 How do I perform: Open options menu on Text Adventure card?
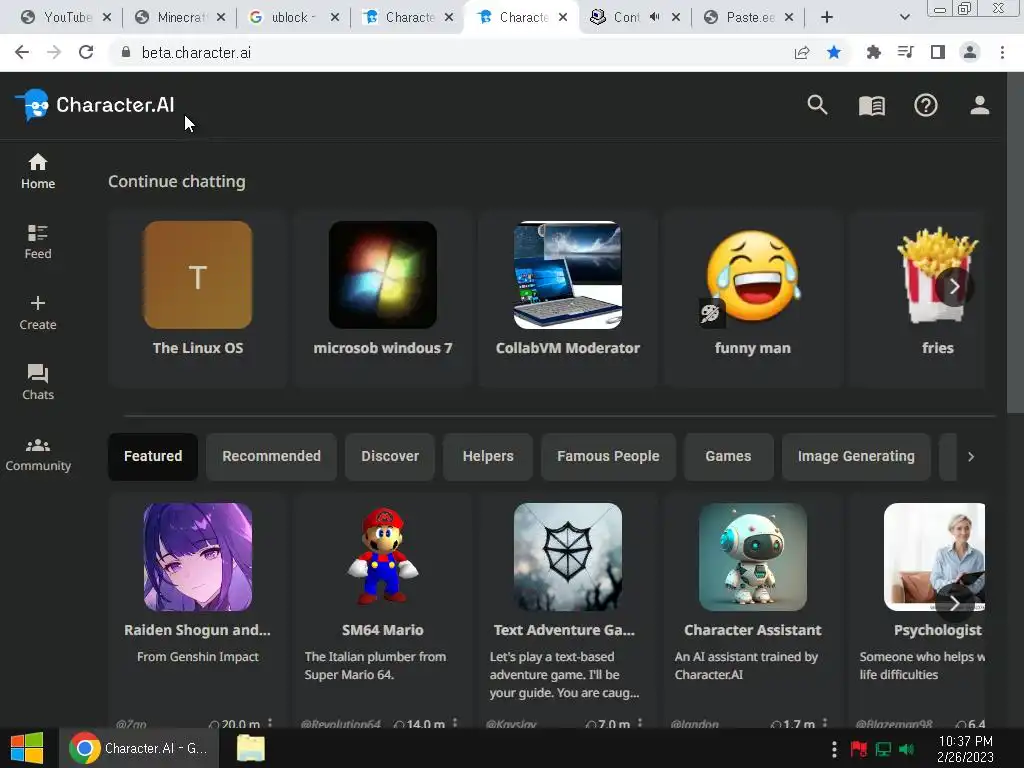639,722
